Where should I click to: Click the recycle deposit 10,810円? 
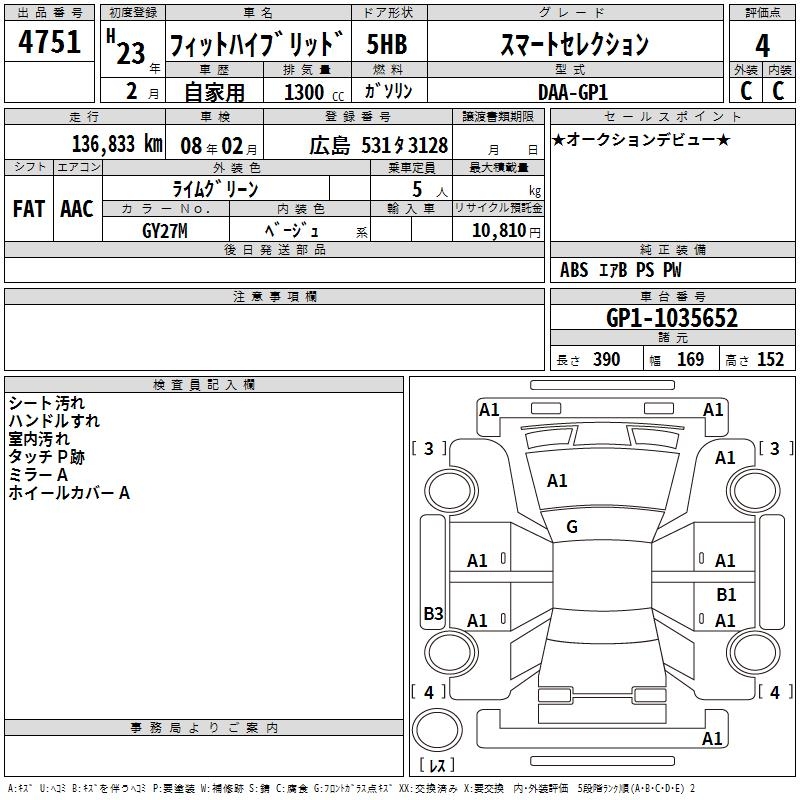506,231
